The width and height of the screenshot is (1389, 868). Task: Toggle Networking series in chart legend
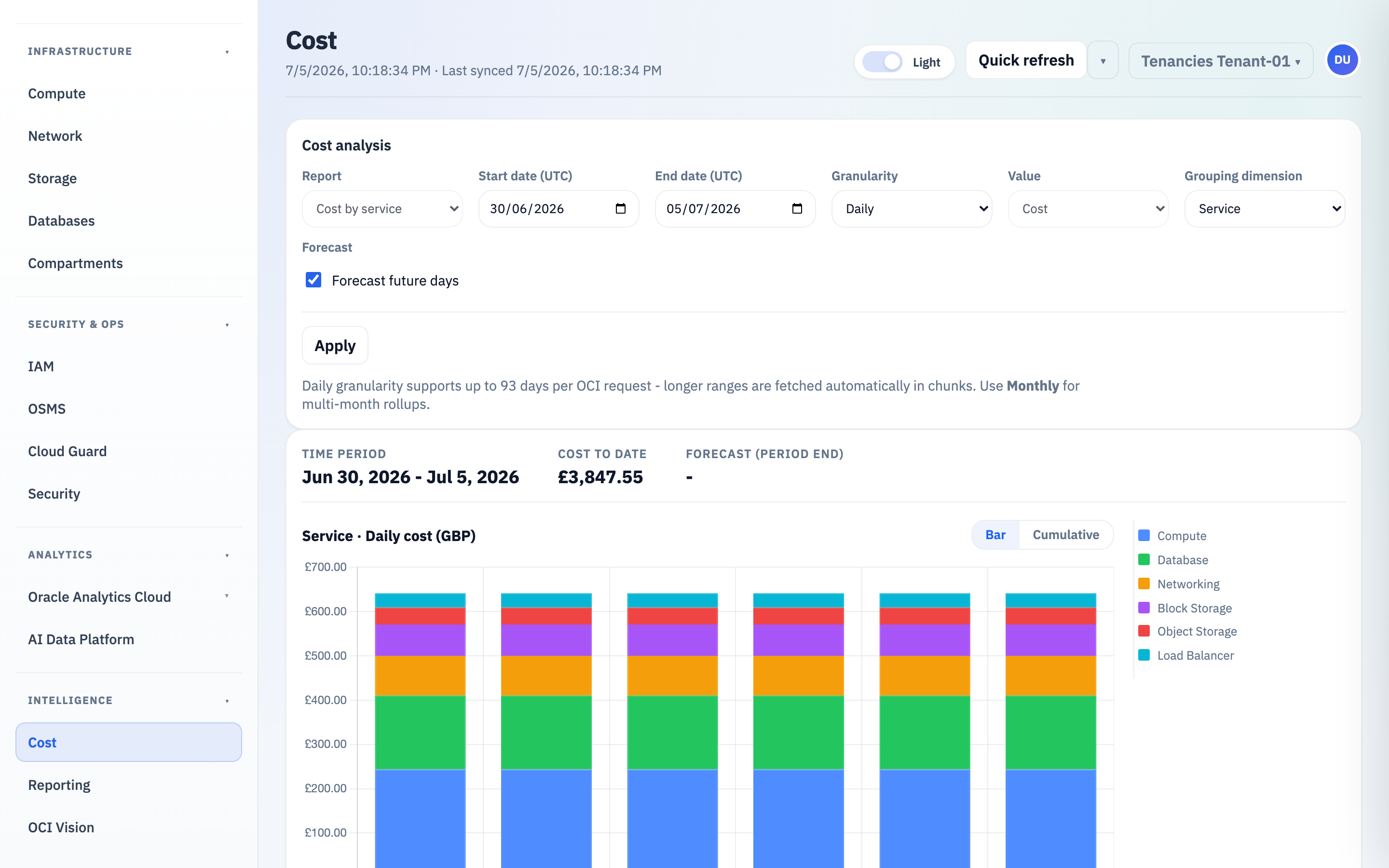tap(1179, 584)
